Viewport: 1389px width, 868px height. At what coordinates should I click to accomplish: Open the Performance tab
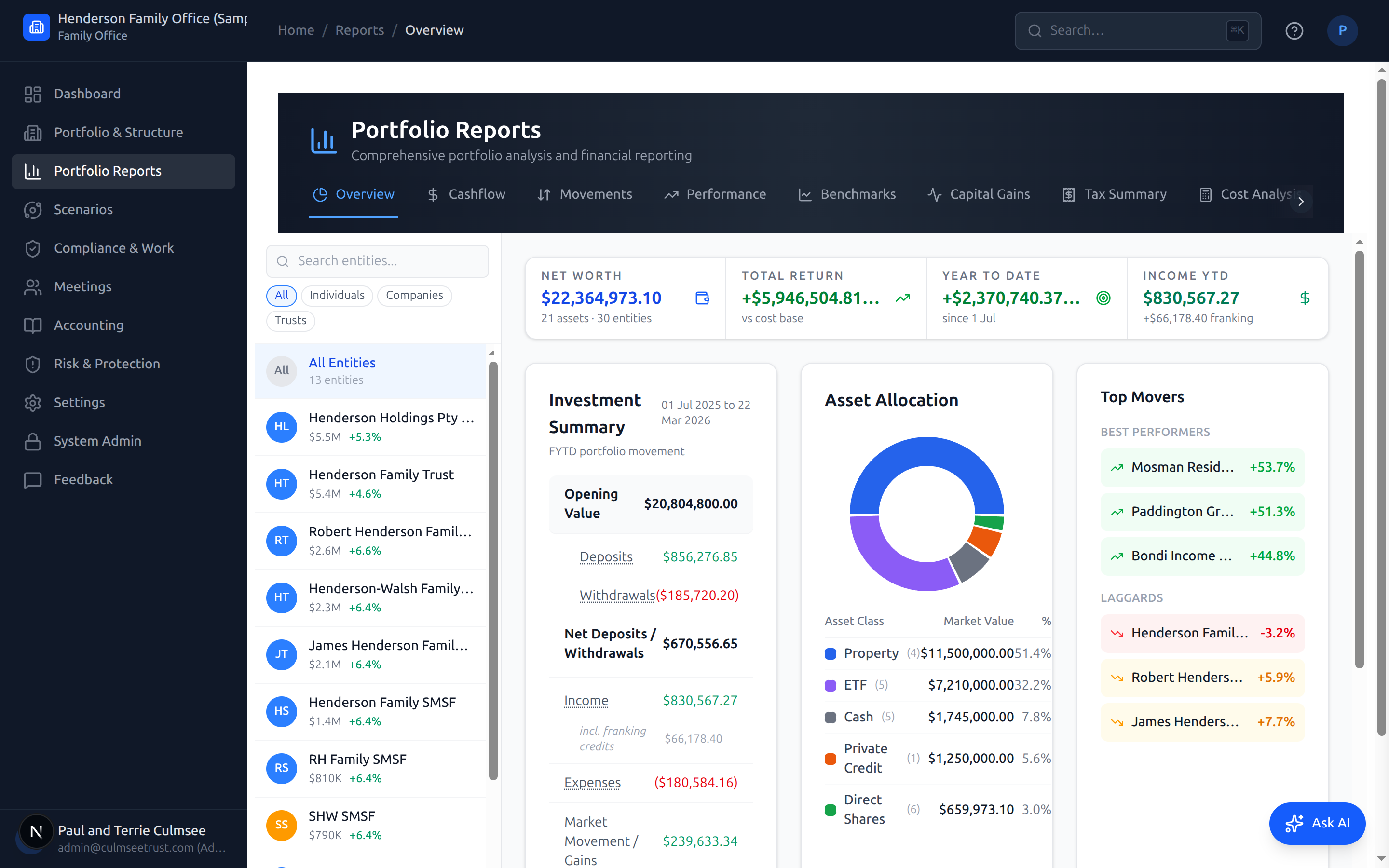click(715, 195)
